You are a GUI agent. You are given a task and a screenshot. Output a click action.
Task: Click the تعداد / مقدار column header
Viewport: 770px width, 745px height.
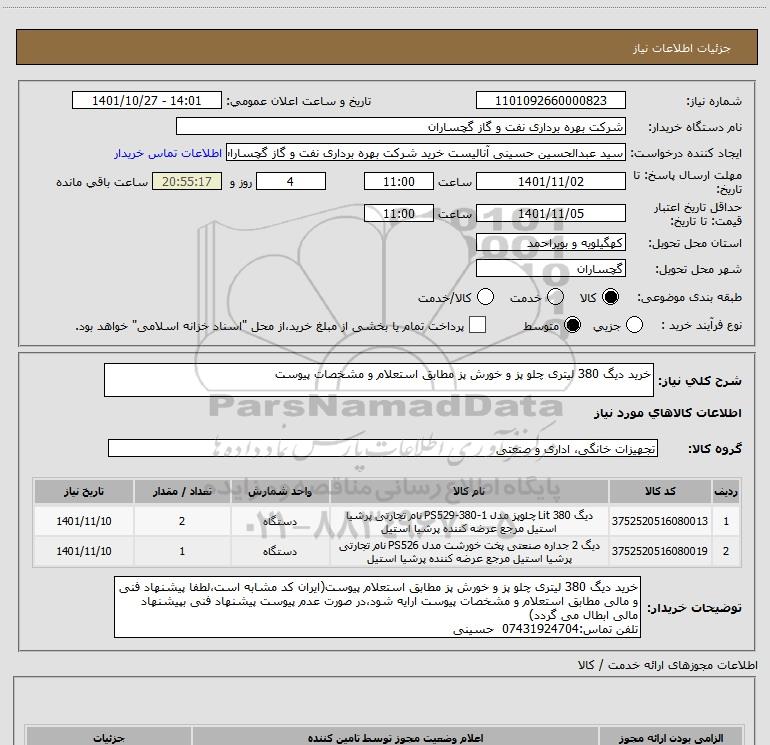pos(182,491)
